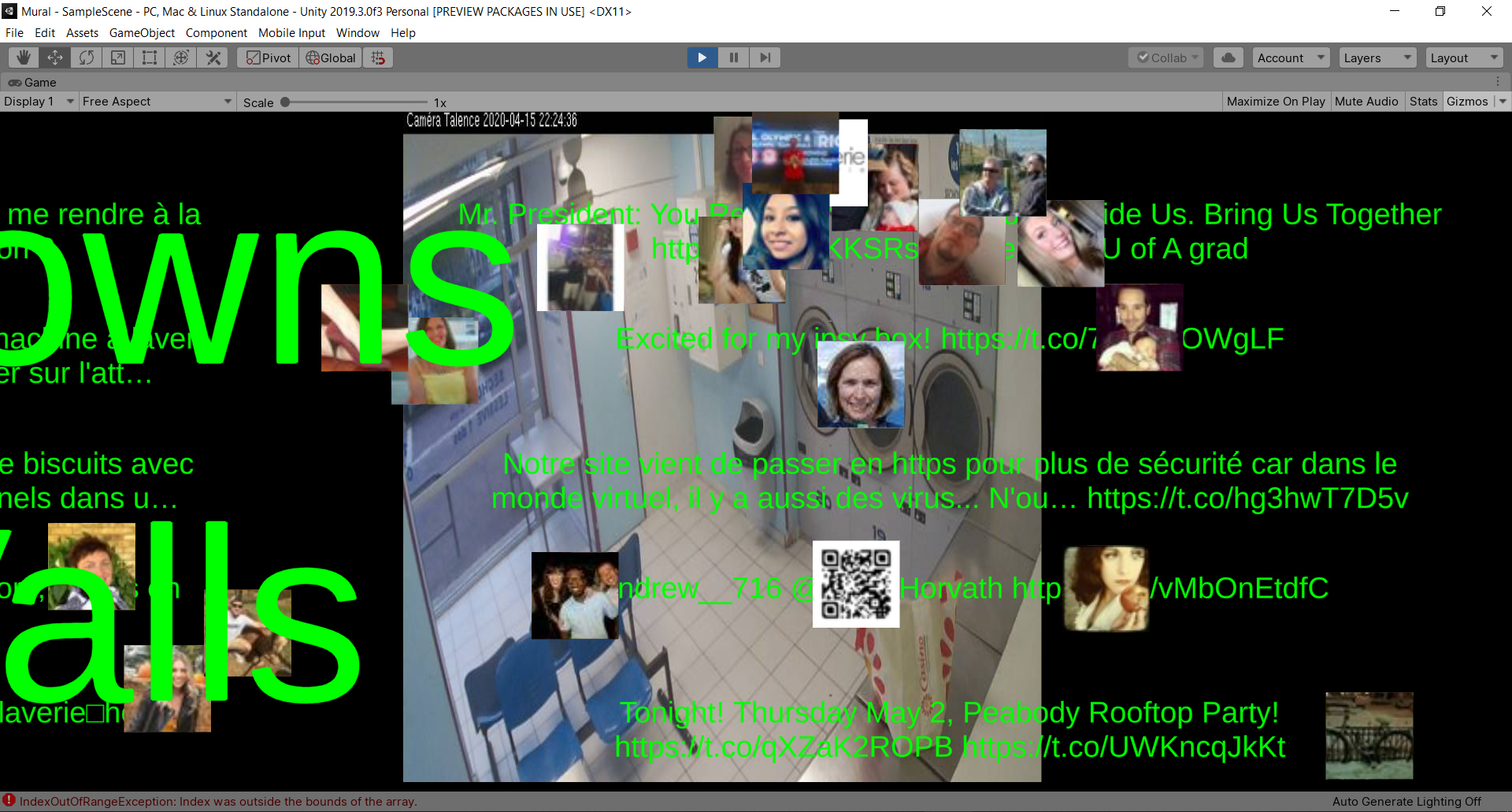
Task: Select the Scale tool
Action: click(118, 57)
